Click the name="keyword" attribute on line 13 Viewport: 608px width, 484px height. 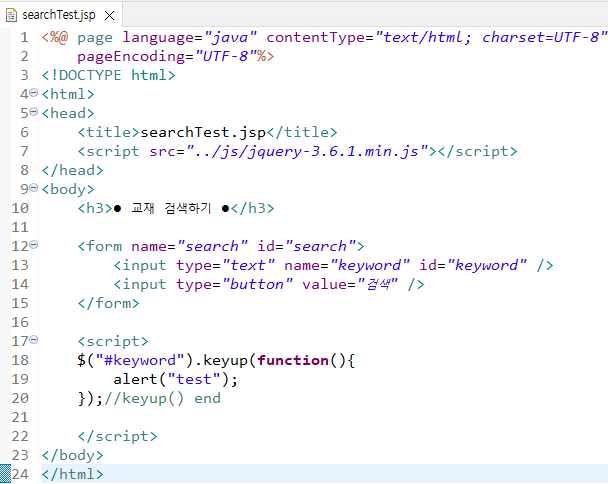pos(347,265)
